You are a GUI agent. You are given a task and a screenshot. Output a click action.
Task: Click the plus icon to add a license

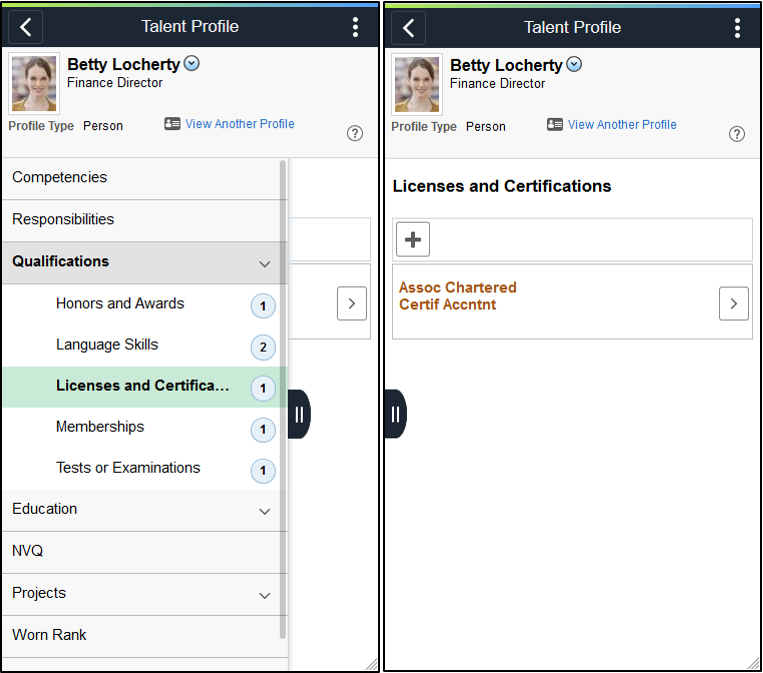click(x=413, y=240)
